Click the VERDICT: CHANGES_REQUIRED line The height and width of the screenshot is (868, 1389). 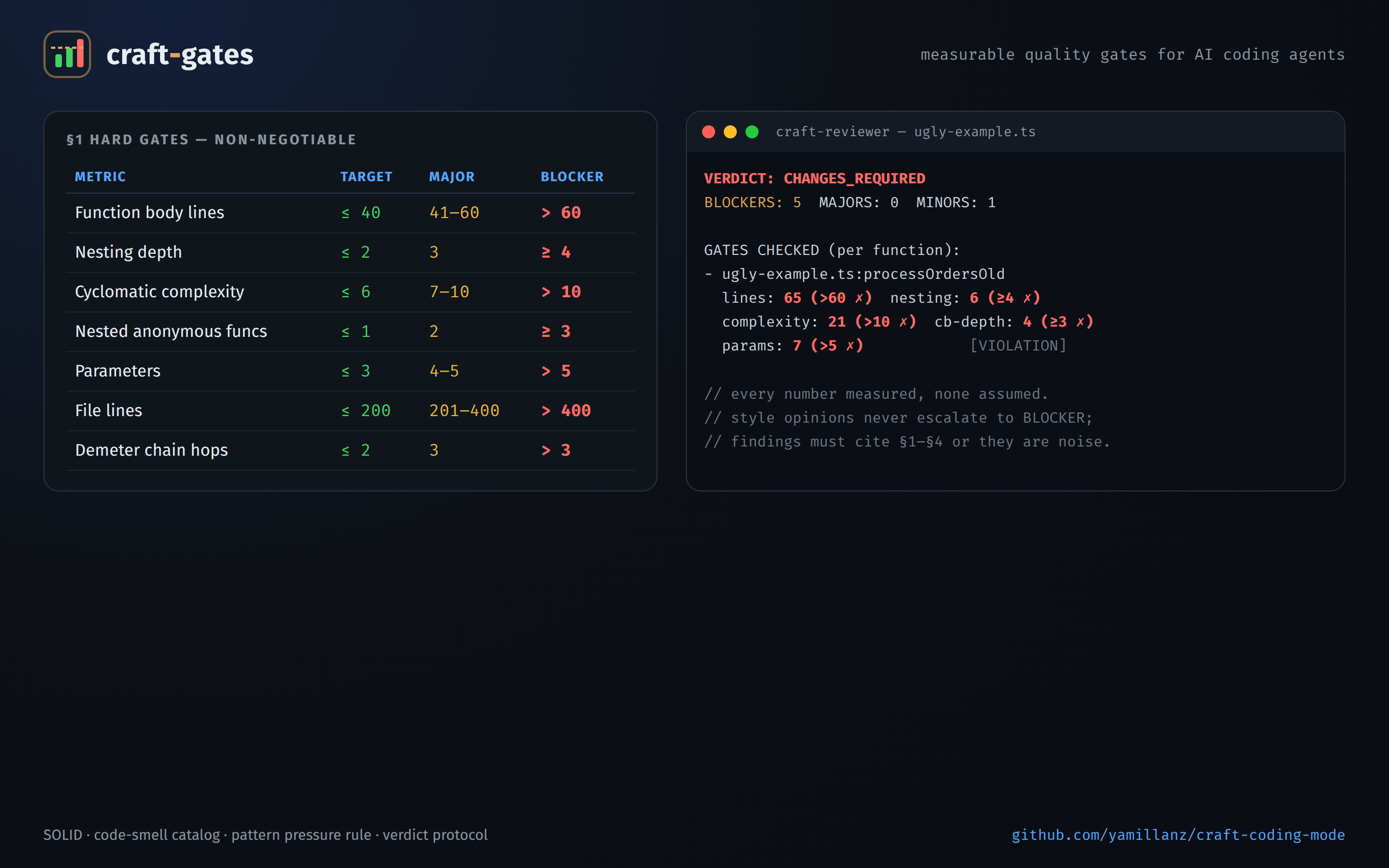pos(814,178)
